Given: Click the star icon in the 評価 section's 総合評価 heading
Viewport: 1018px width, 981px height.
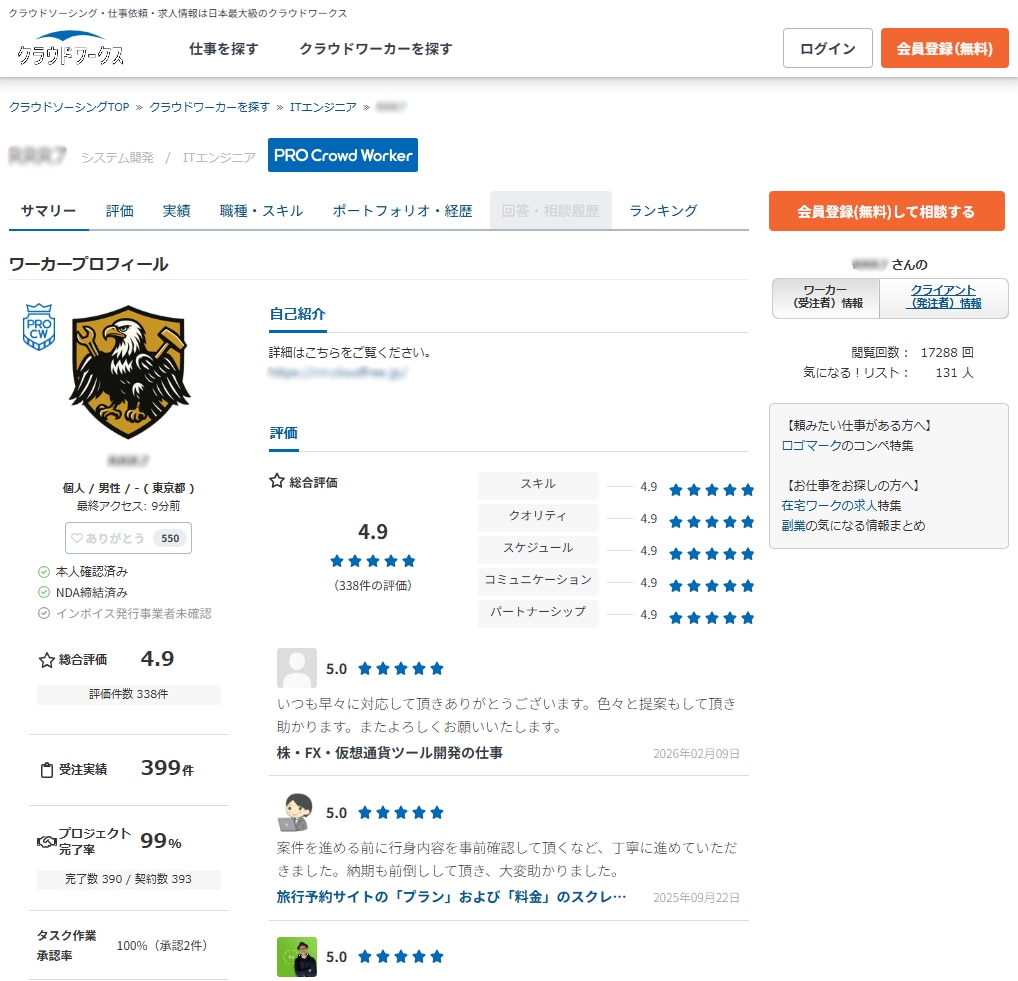Looking at the screenshot, I should [277, 481].
